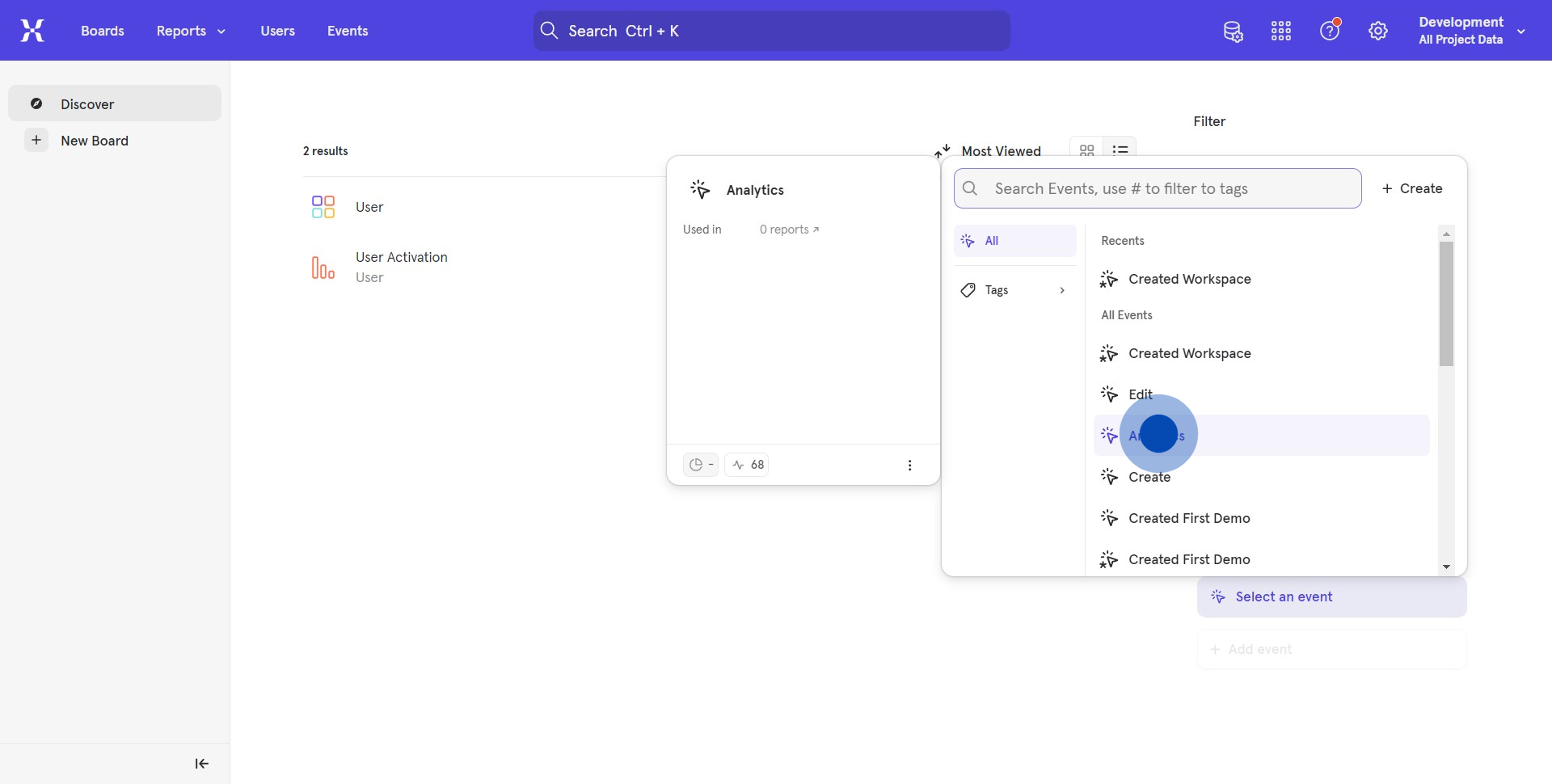1552x784 pixels.
Task: Open the Development project switcher
Action: (1471, 31)
